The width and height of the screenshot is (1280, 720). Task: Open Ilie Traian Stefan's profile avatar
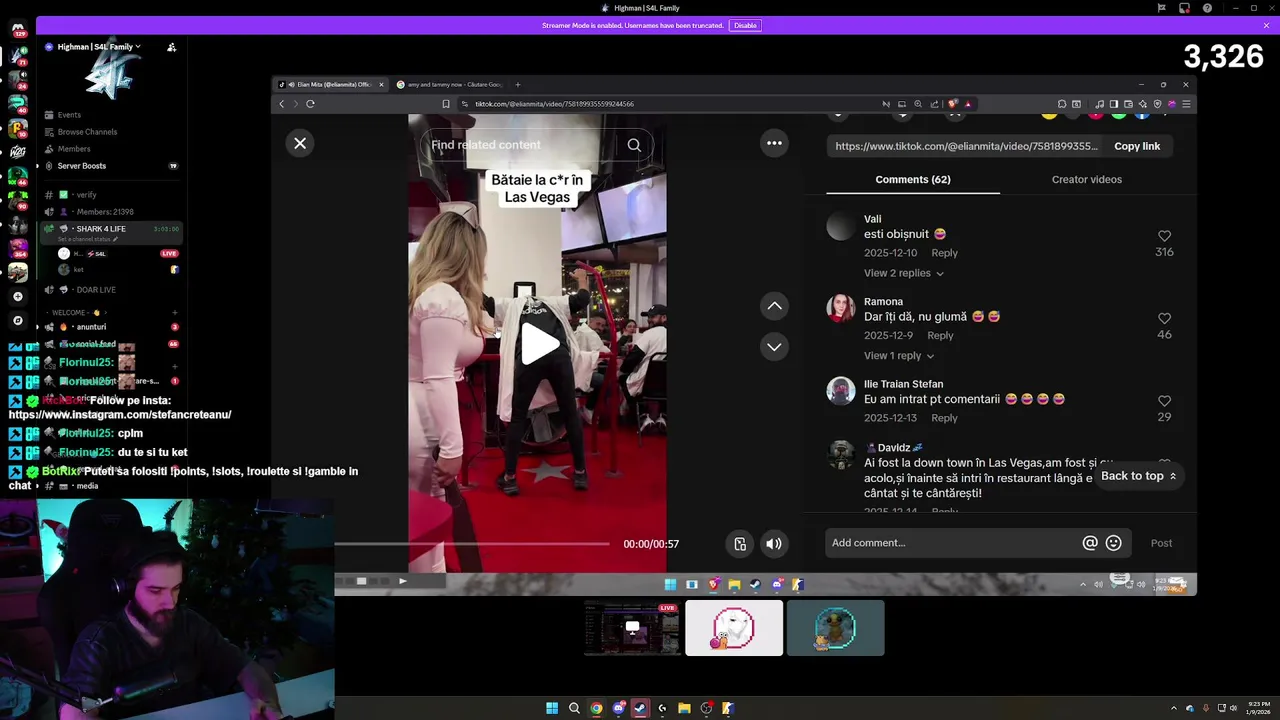[841, 390]
